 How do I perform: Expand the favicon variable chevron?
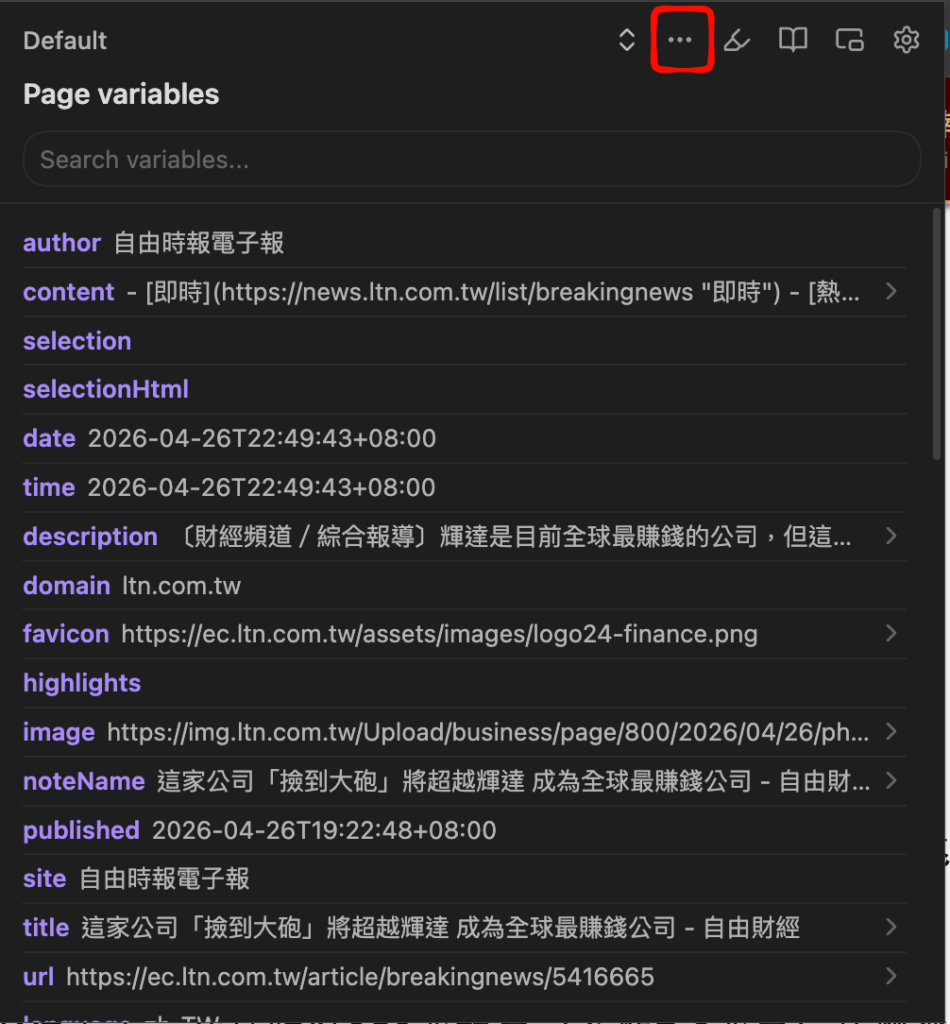tap(891, 633)
